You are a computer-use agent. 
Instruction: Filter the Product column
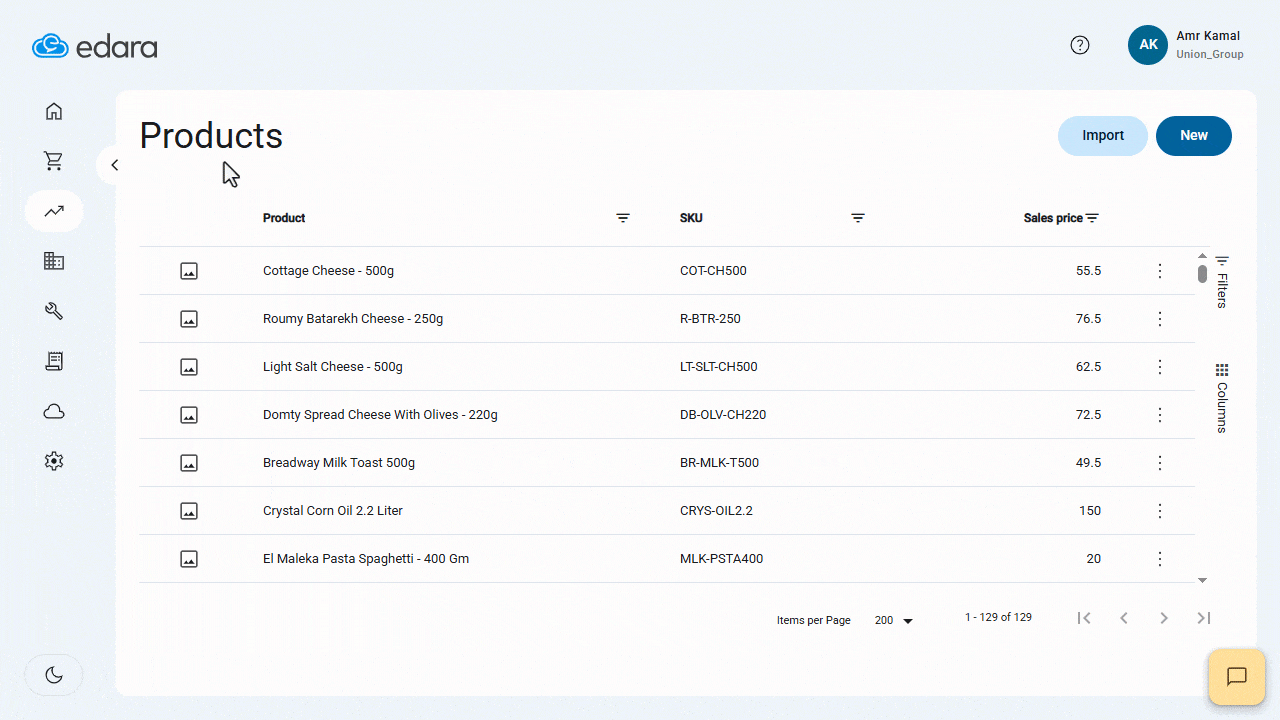(x=623, y=218)
